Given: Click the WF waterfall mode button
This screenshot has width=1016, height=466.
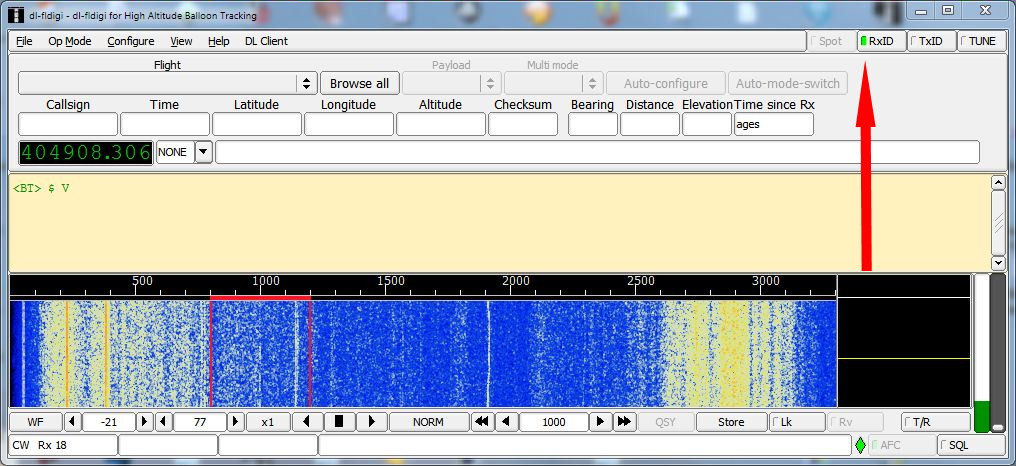Looking at the screenshot, I should pyautogui.click(x=36, y=422).
